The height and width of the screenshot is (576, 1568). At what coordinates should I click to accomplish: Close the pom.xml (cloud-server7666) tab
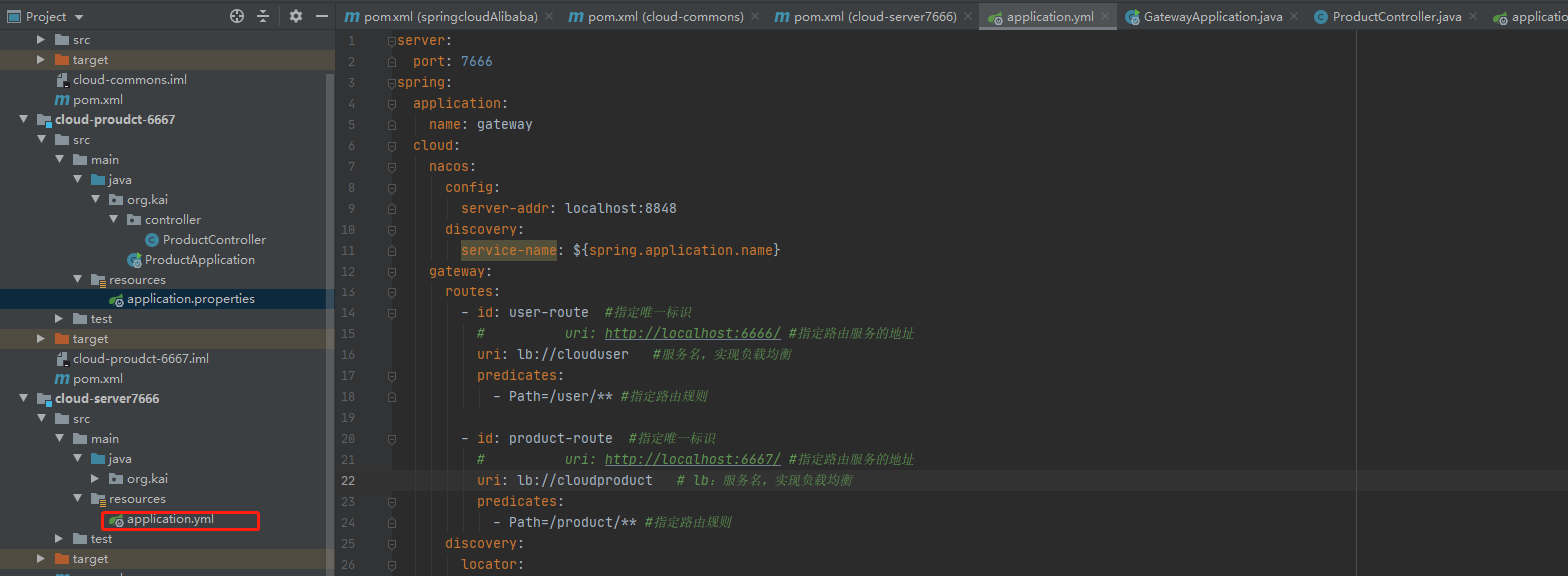pyautogui.click(x=967, y=16)
